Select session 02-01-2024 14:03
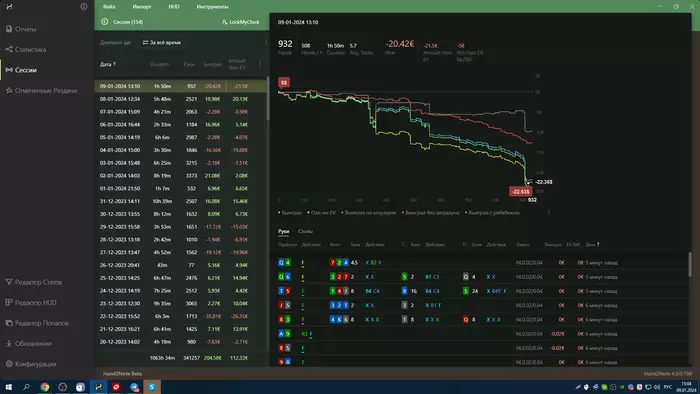The width and height of the screenshot is (700, 394). click(180, 176)
